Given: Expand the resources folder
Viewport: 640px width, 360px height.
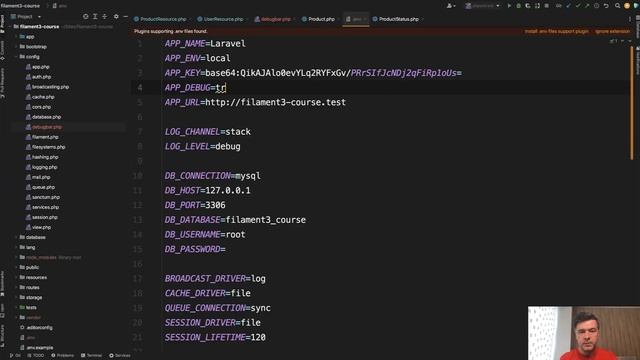Looking at the screenshot, I should [x=16, y=278].
